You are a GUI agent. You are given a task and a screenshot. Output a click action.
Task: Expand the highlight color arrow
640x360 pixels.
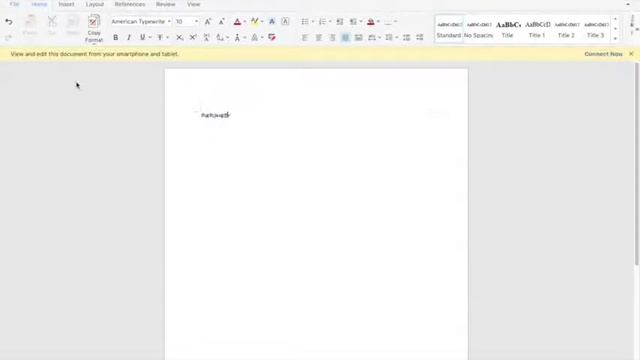[262, 22]
